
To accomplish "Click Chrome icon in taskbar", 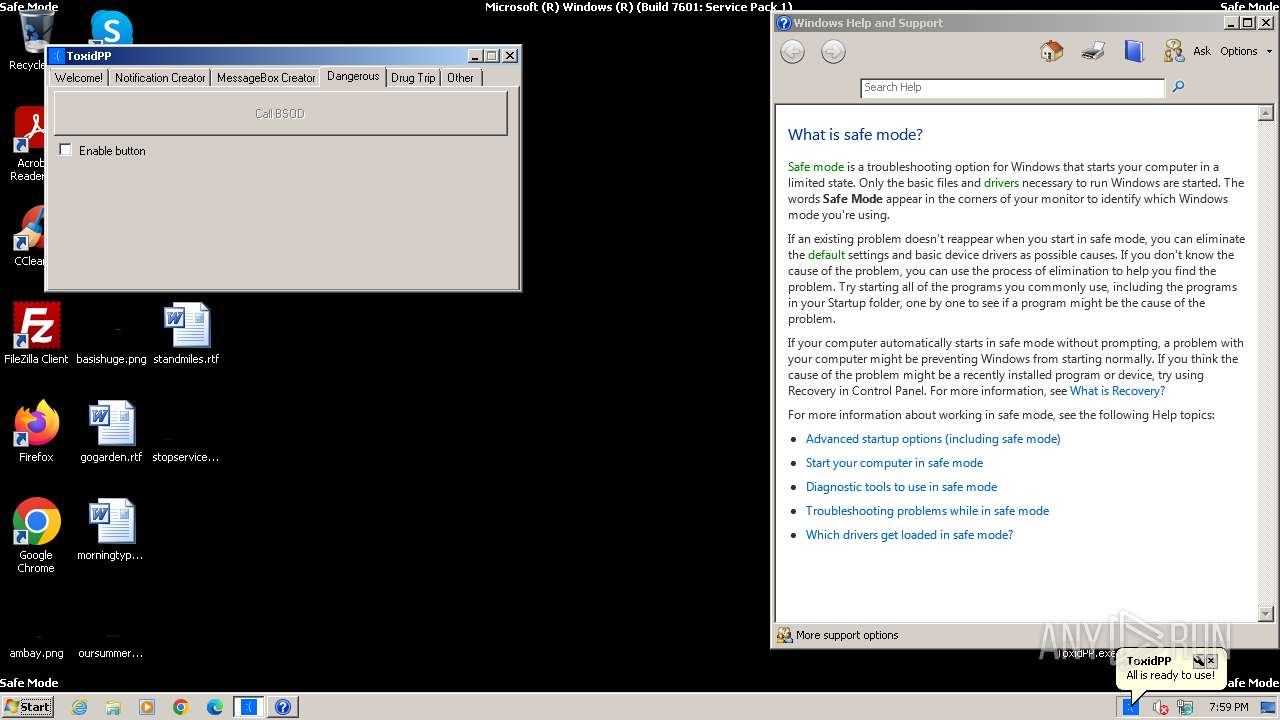I will (x=181, y=707).
